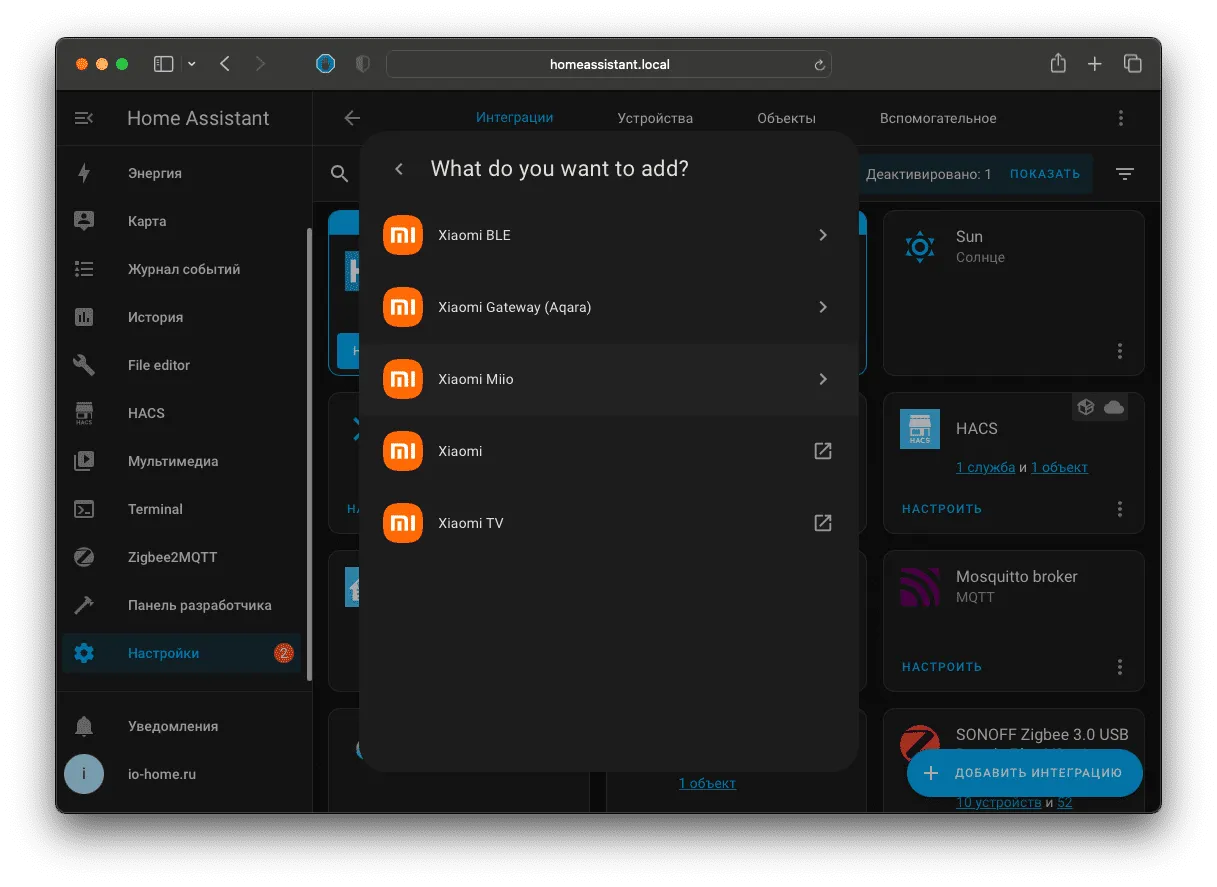The width and height of the screenshot is (1217, 887).
Task: Open the filter icon next to ПОКАЗАТЬ
Action: tap(1125, 174)
